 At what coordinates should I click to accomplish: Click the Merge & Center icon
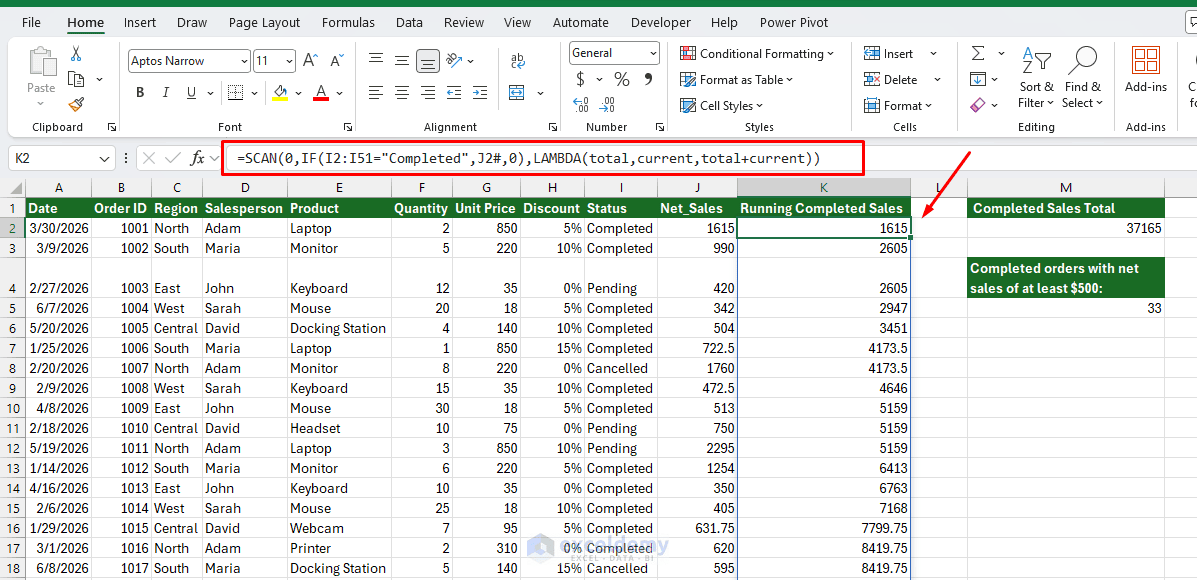tap(517, 92)
